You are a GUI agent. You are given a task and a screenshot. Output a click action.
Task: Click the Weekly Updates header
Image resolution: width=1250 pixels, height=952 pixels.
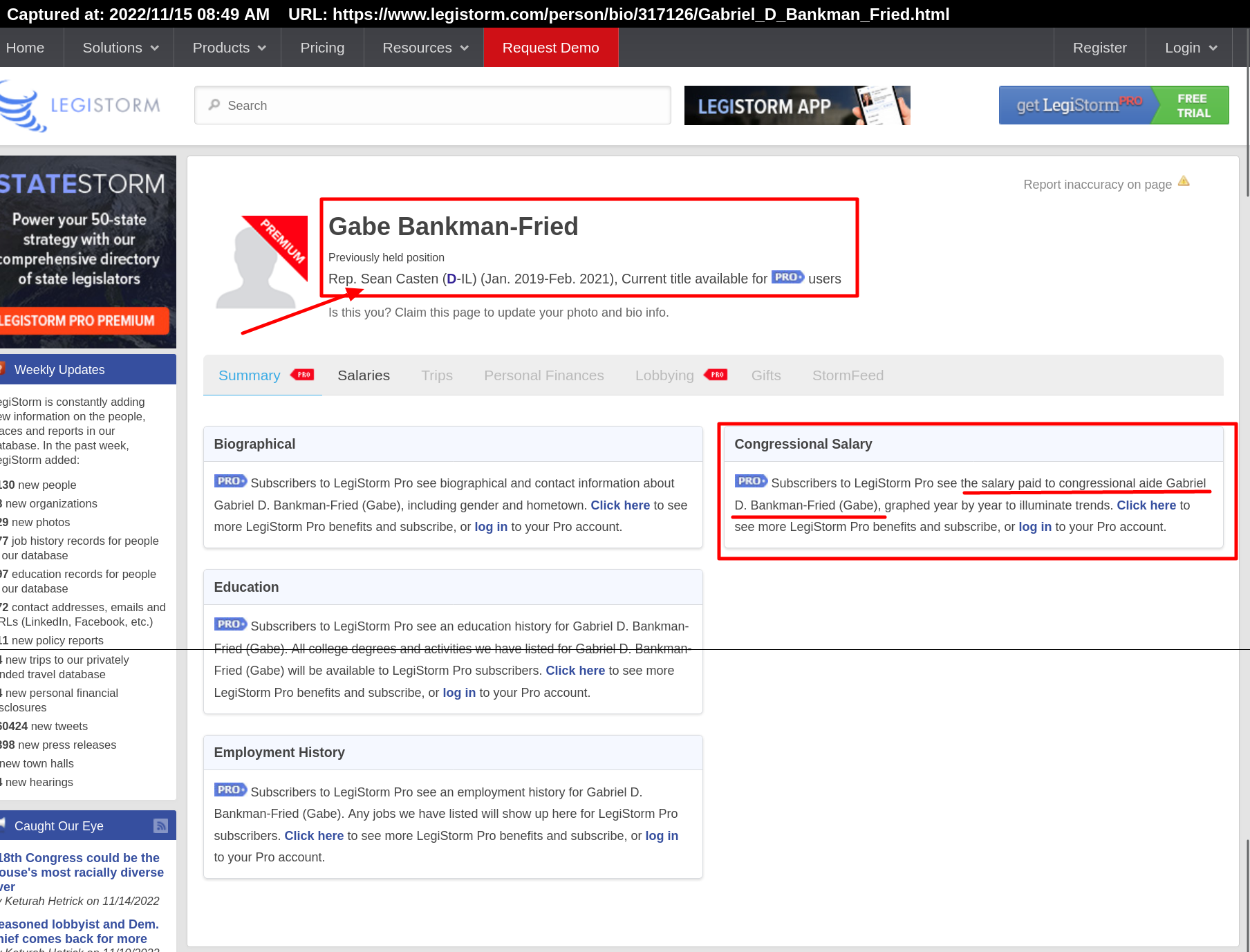coord(88,369)
